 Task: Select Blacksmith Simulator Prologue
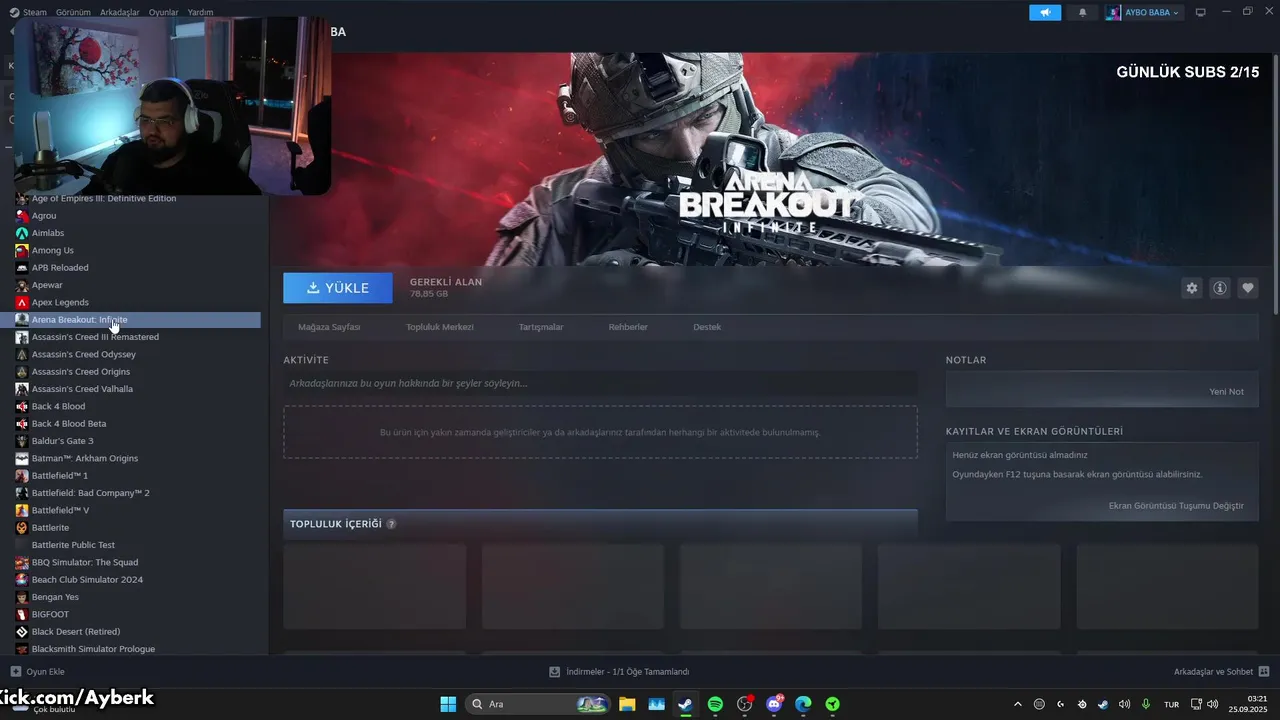pyautogui.click(x=93, y=649)
